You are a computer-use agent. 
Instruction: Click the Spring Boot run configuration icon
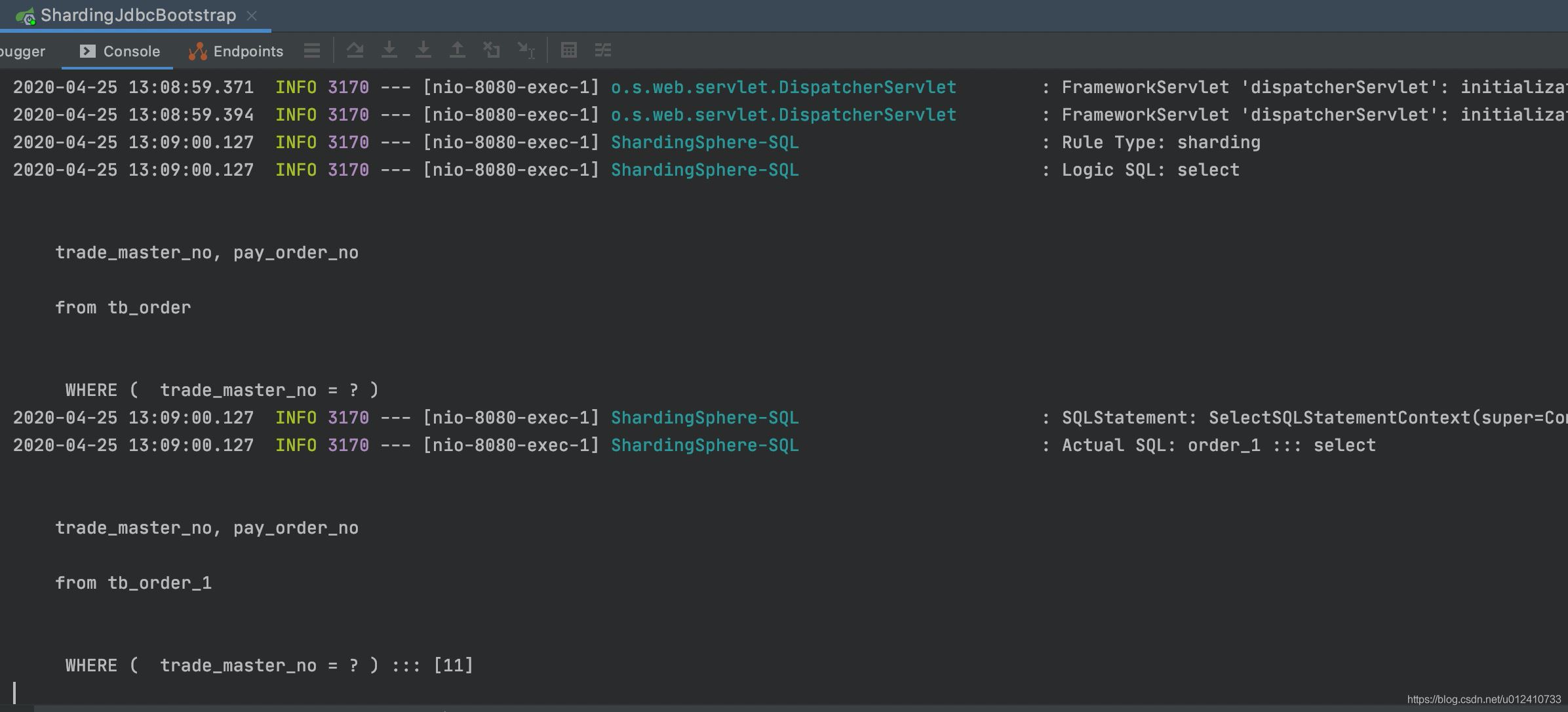pos(25,16)
